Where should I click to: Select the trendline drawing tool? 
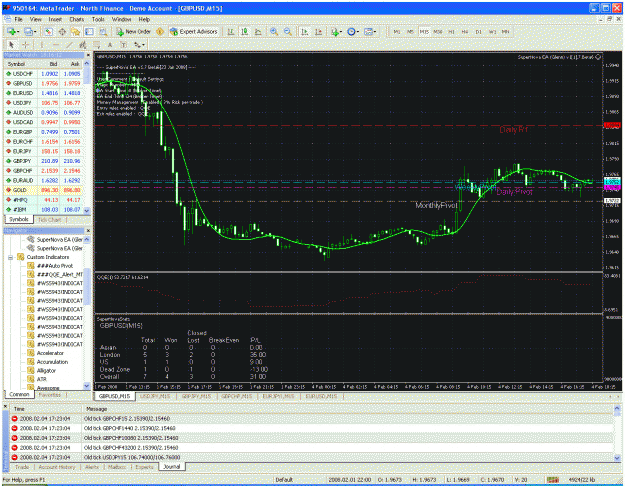[69, 45]
